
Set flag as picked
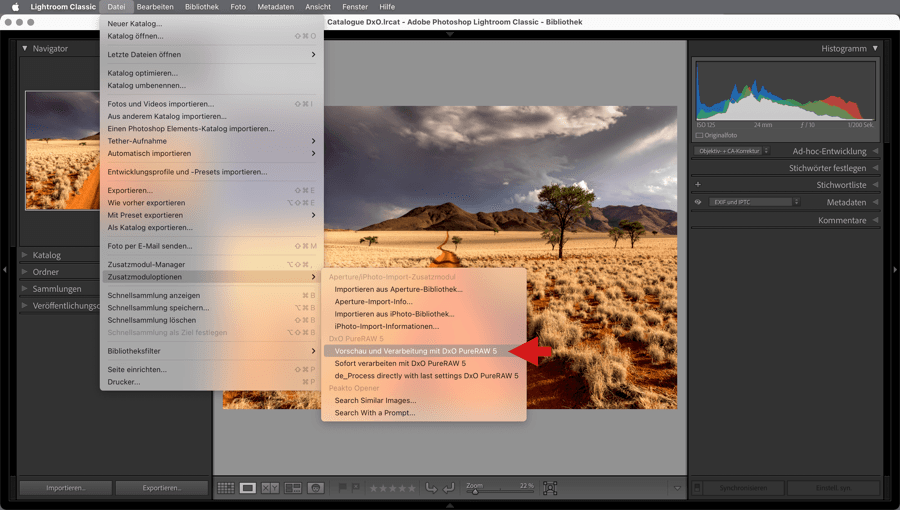pyautogui.click(x=343, y=488)
